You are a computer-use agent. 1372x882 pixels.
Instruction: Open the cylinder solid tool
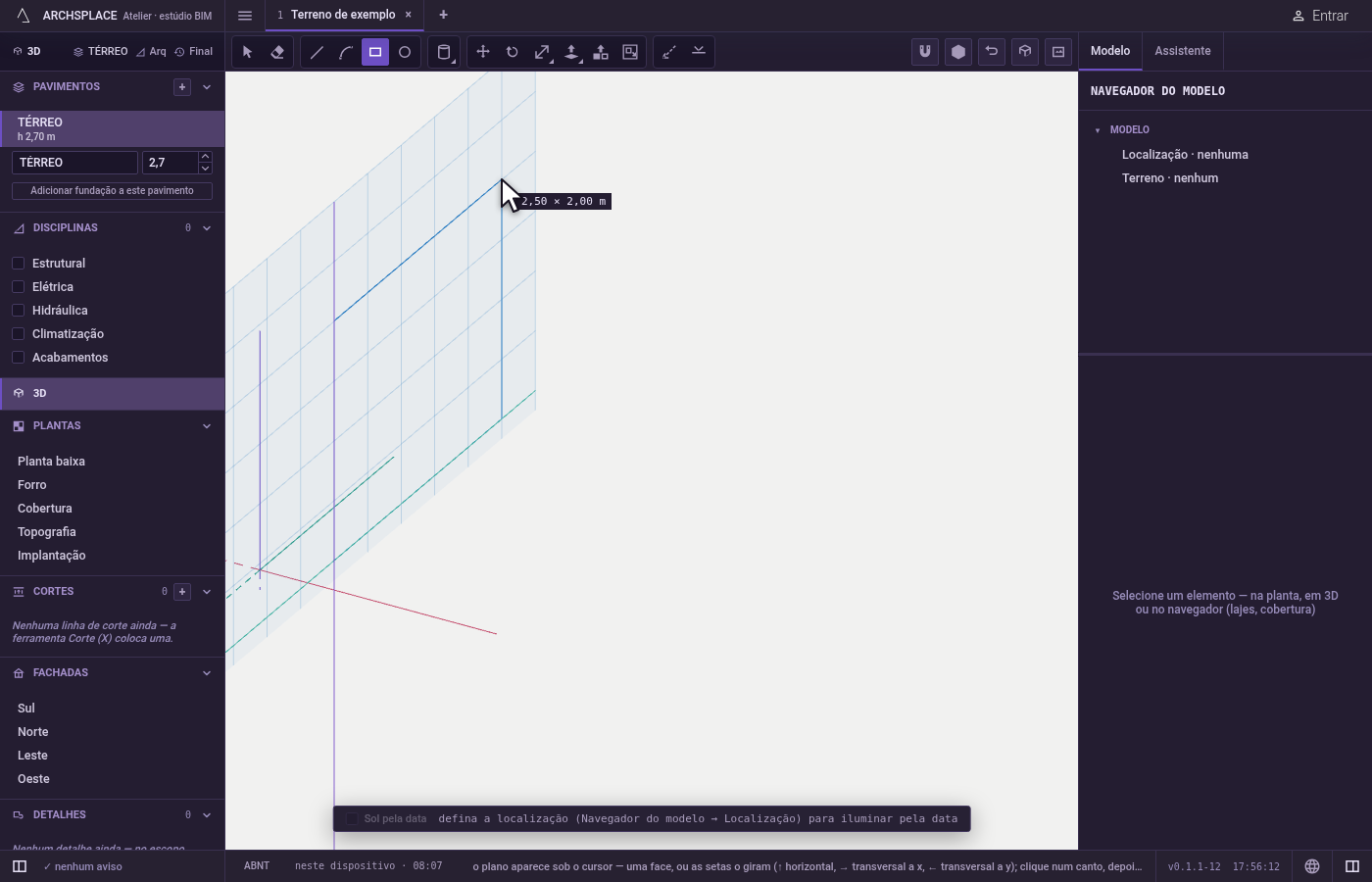coord(444,52)
